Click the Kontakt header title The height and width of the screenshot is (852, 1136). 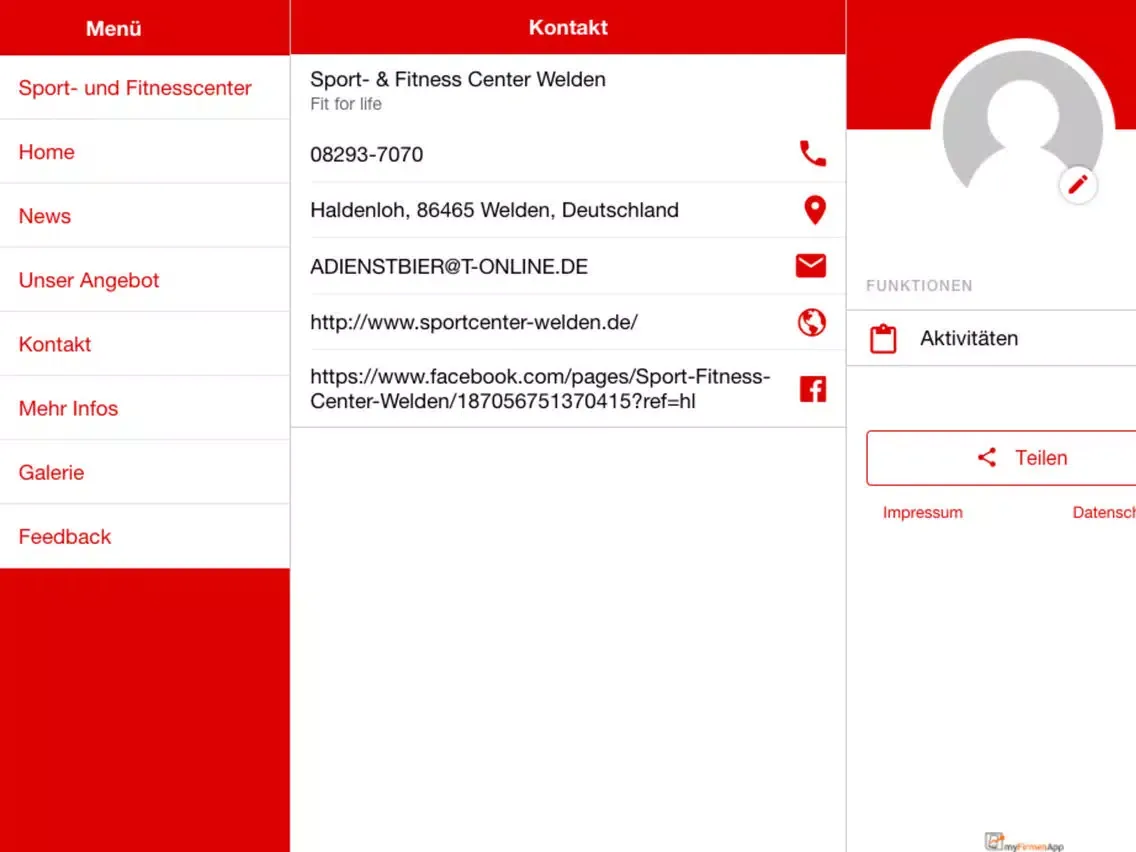coord(568,28)
